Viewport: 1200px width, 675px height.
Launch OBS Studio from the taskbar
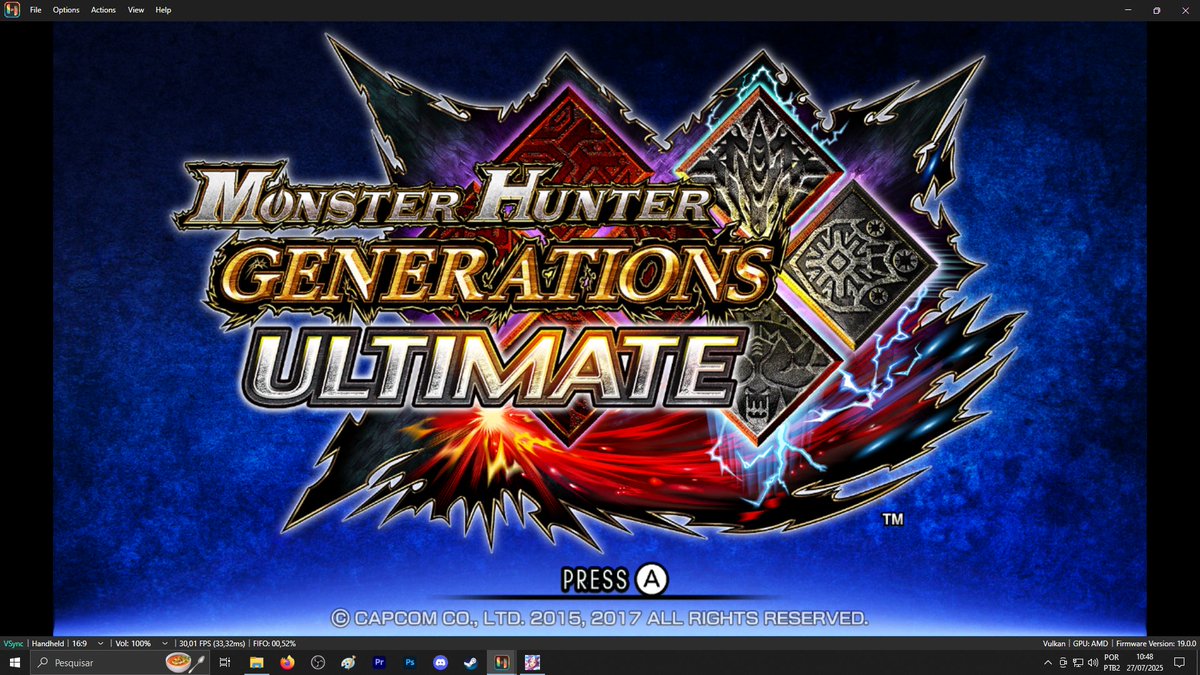coord(318,662)
